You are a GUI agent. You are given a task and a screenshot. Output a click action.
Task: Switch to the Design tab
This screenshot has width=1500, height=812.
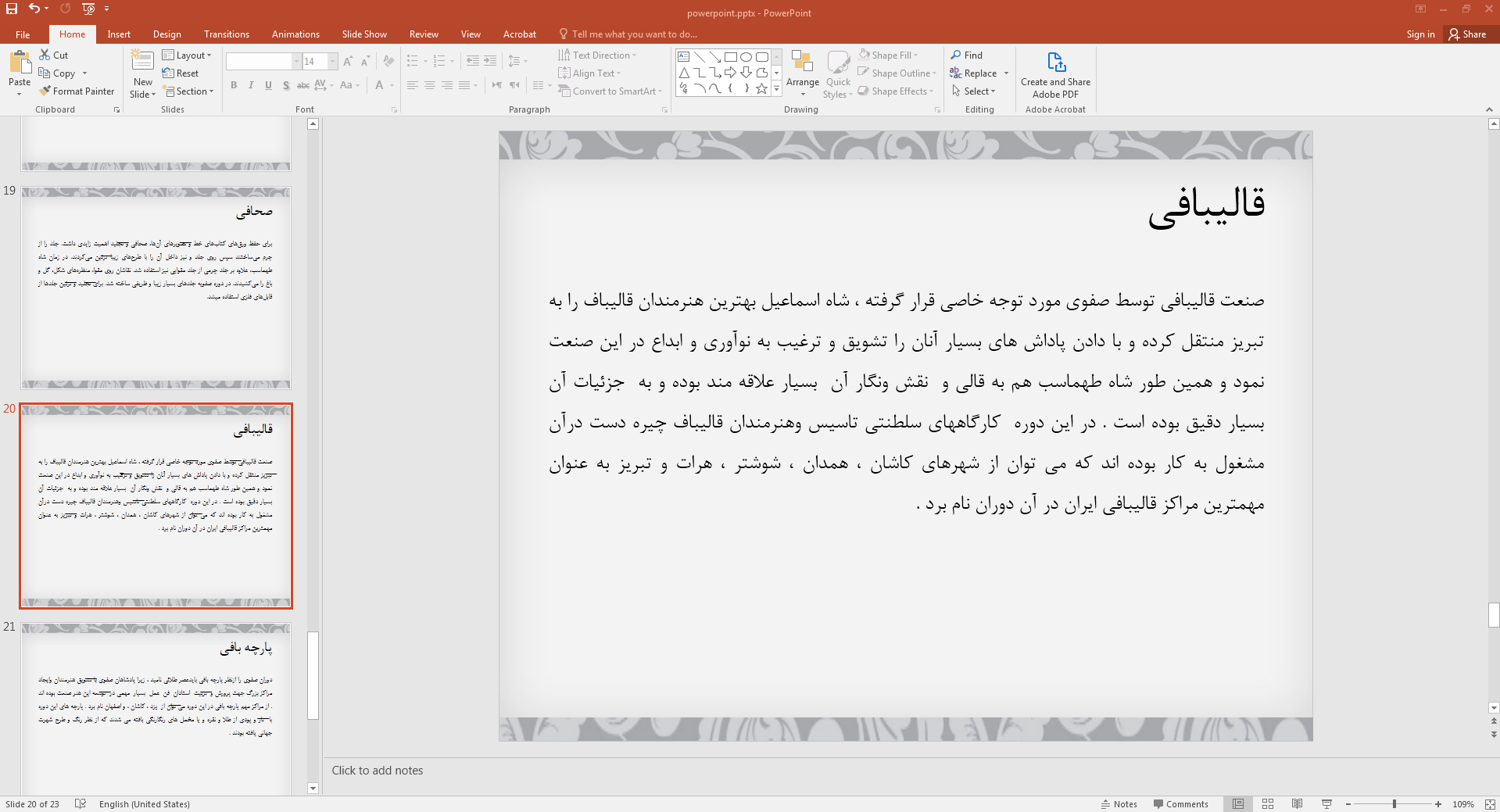166,34
